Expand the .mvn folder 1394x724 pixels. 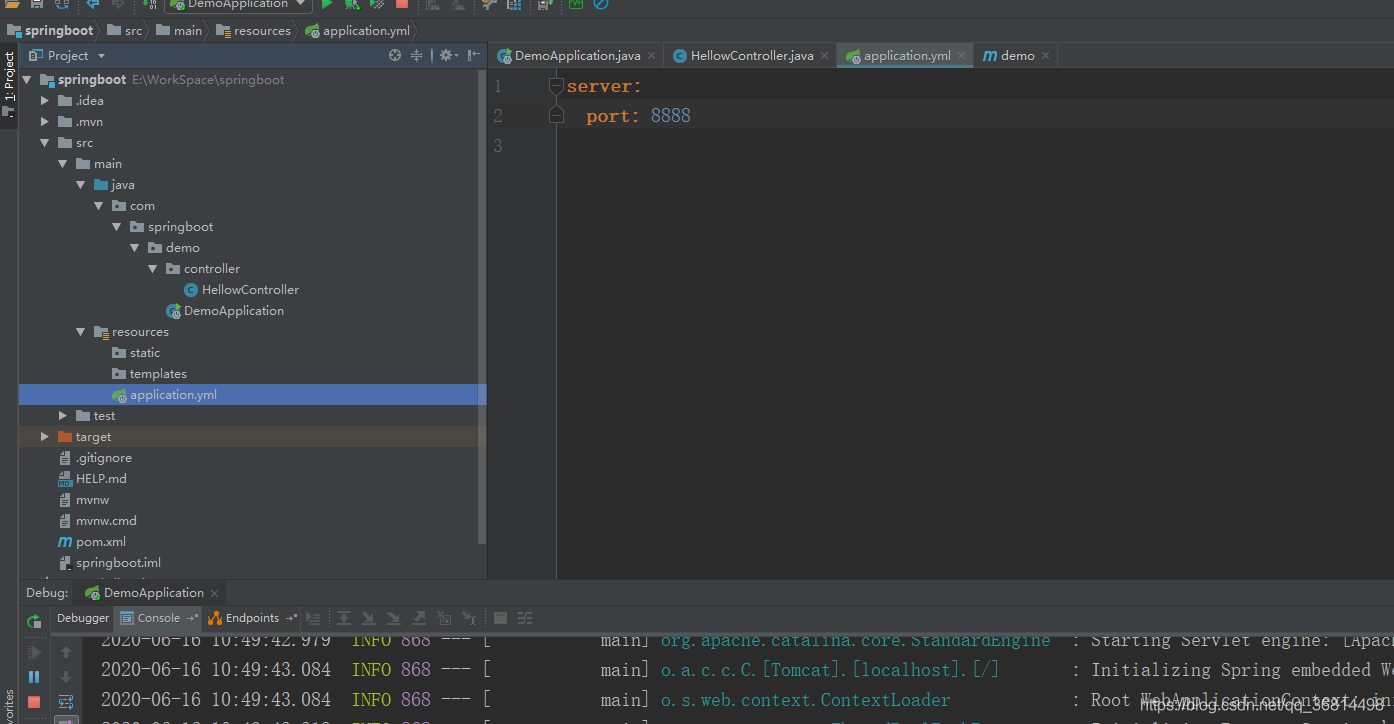44,122
